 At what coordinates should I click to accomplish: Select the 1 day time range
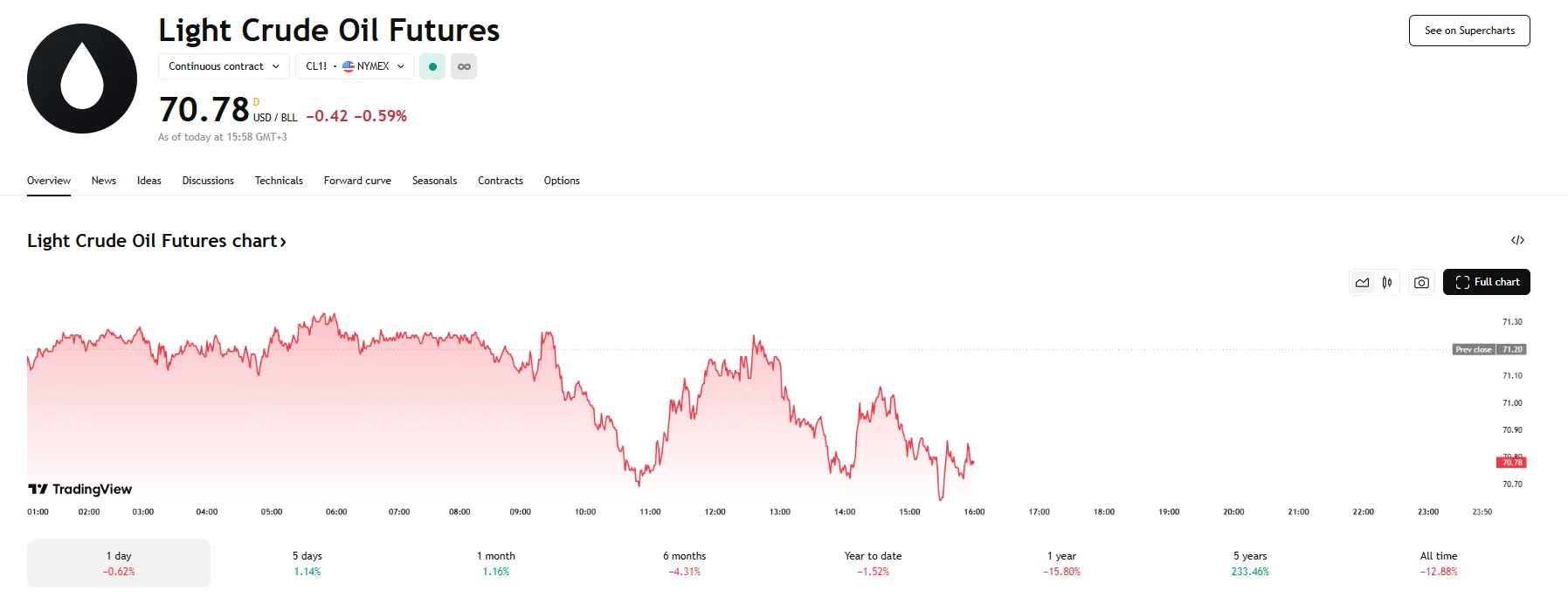click(x=119, y=563)
